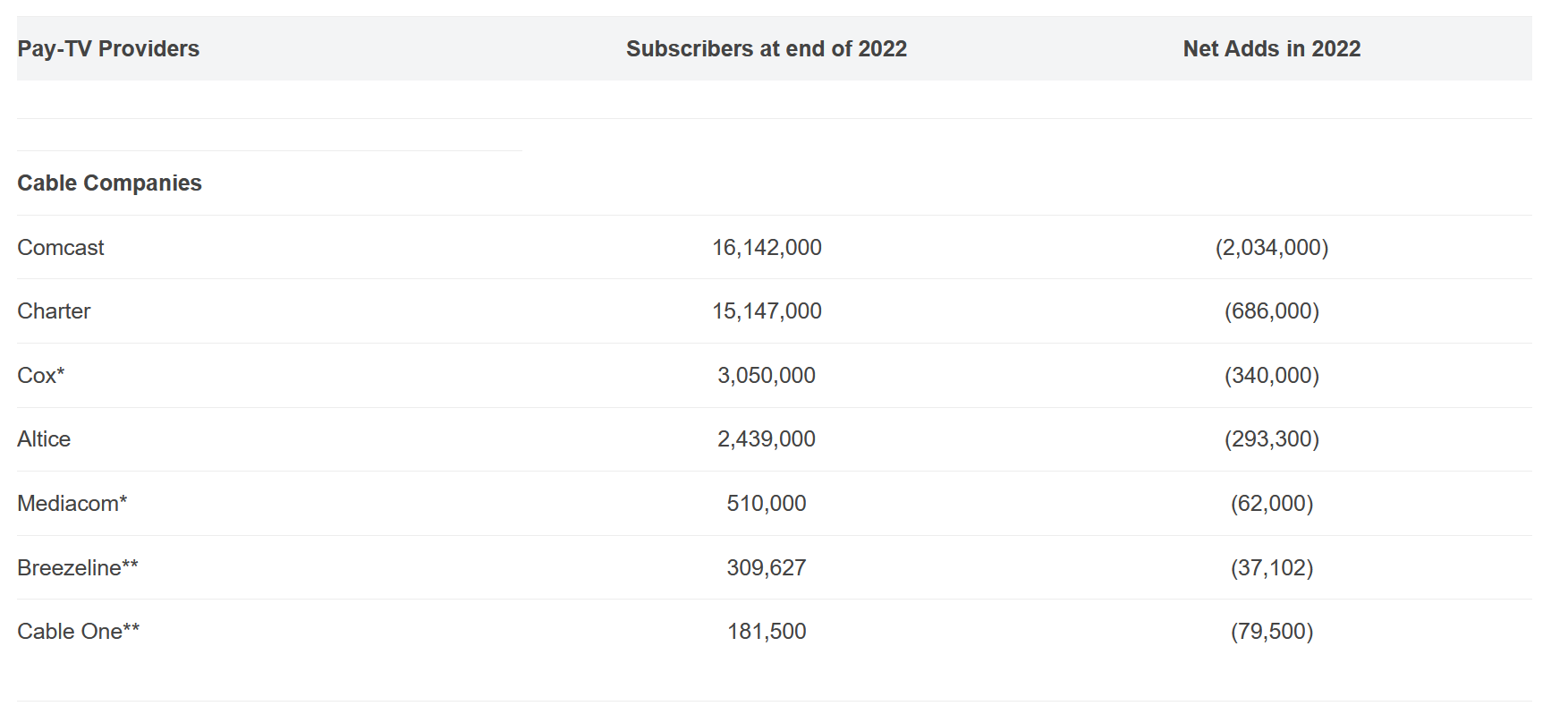Click the Cox* provider name
Screen dimensions: 1568x723
click(x=41, y=376)
